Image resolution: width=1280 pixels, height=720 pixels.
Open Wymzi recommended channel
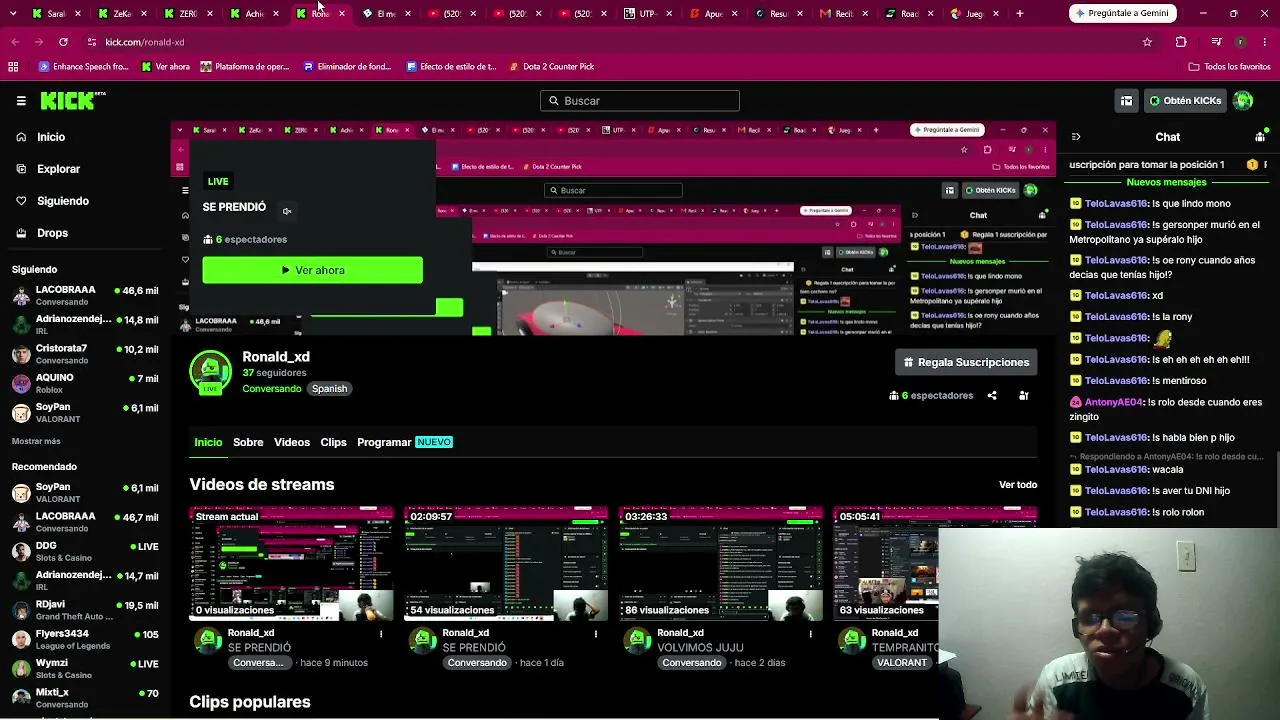[85, 668]
